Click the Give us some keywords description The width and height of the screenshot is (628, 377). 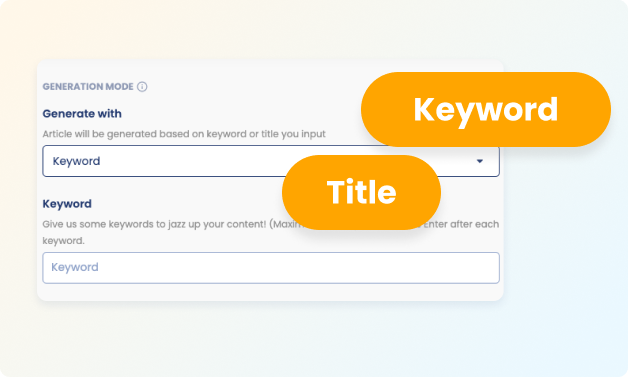pos(154,224)
